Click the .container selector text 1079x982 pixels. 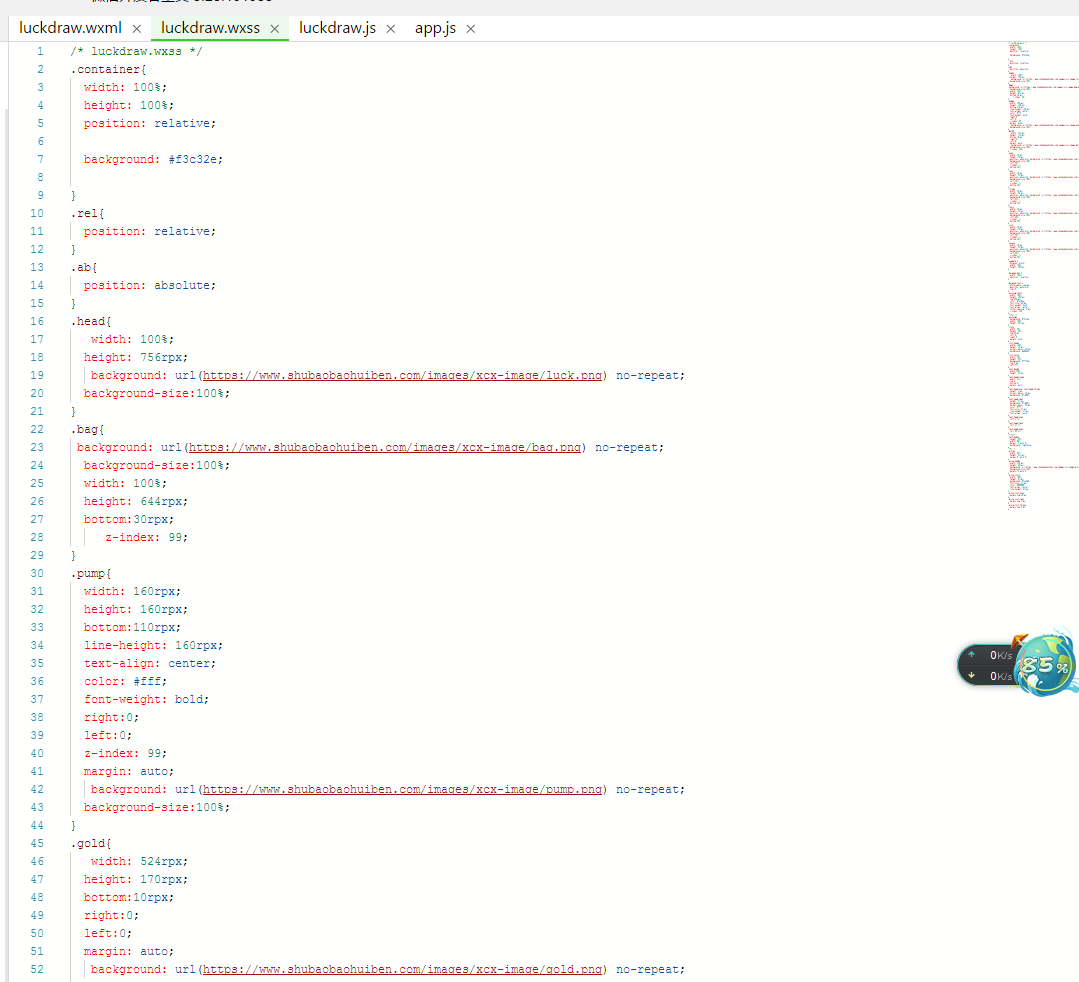[x=108, y=70]
